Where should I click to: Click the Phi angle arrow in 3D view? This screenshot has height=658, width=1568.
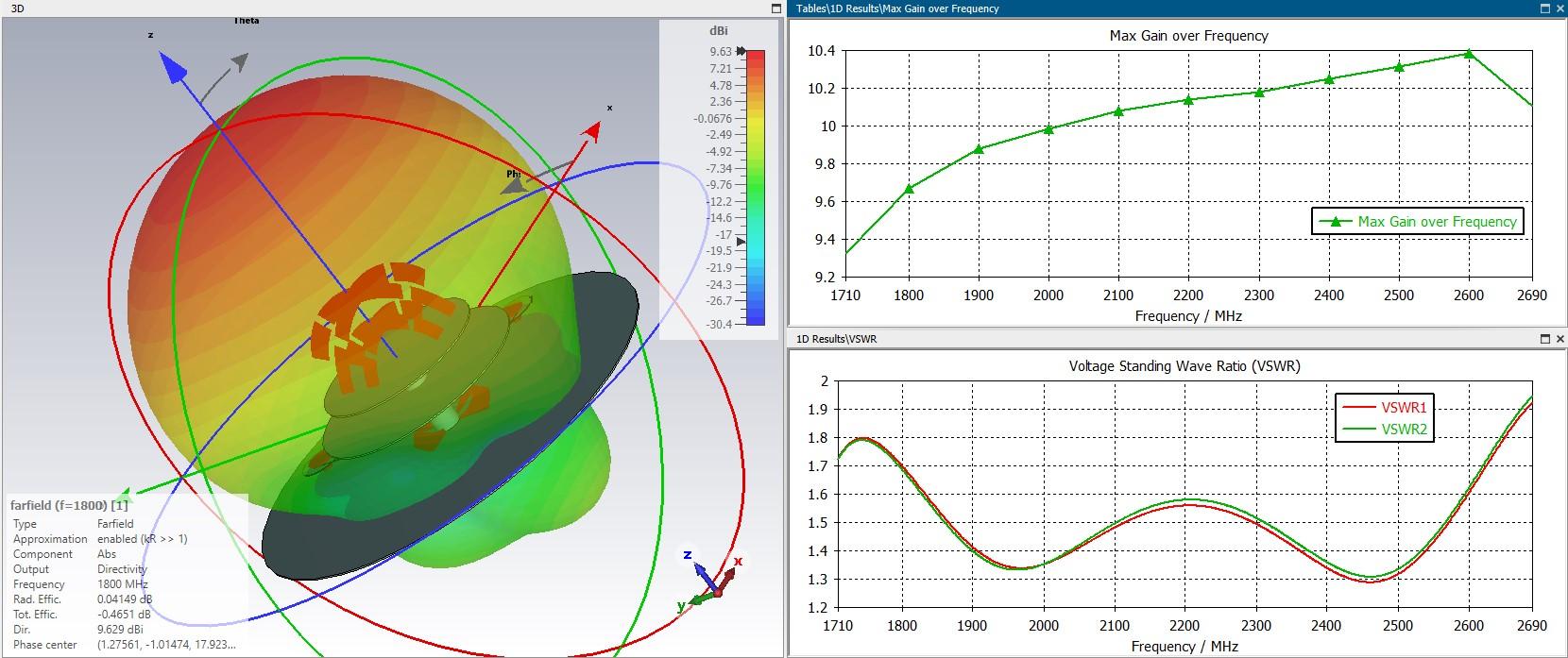(x=514, y=185)
